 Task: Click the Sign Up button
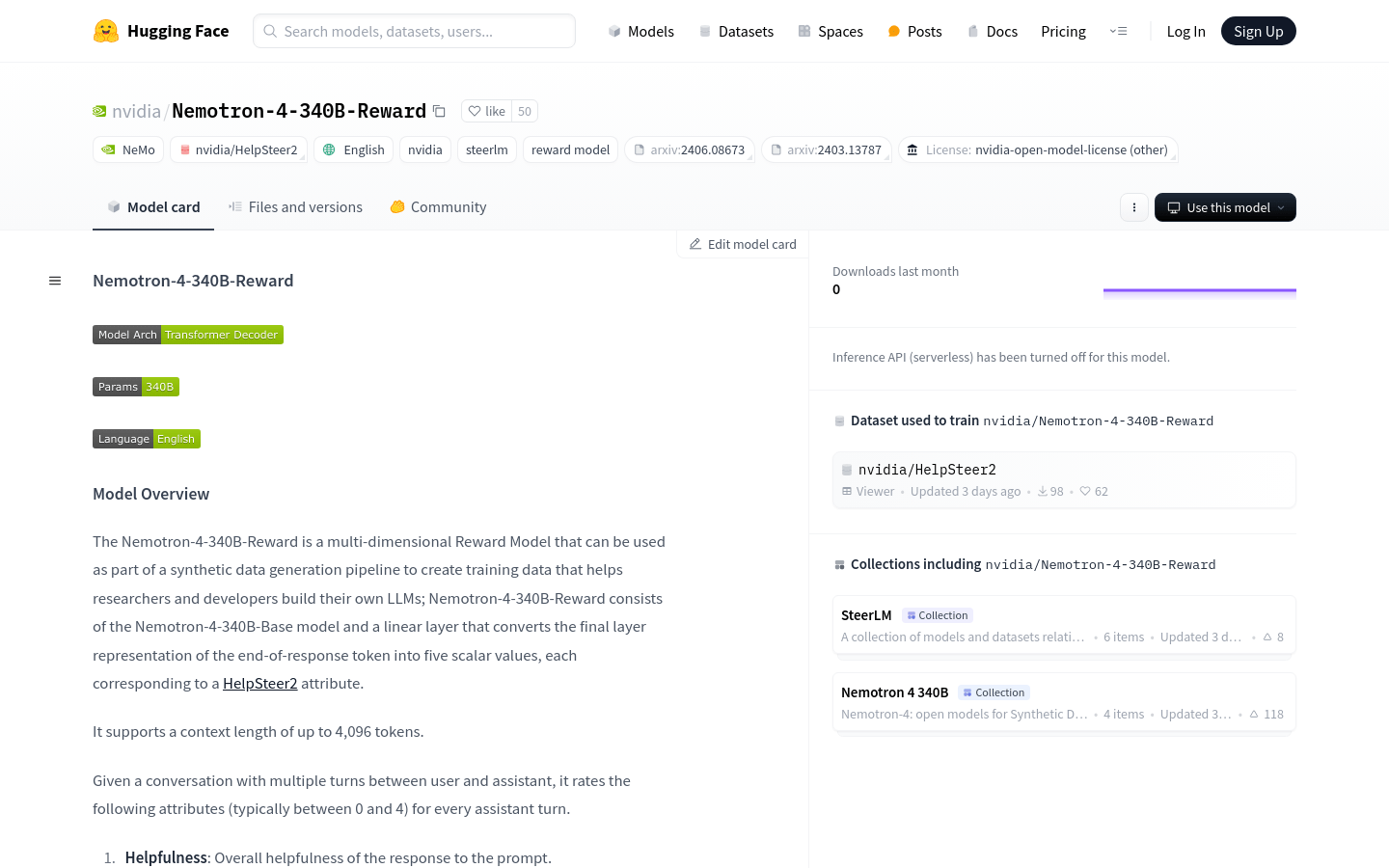(1259, 31)
